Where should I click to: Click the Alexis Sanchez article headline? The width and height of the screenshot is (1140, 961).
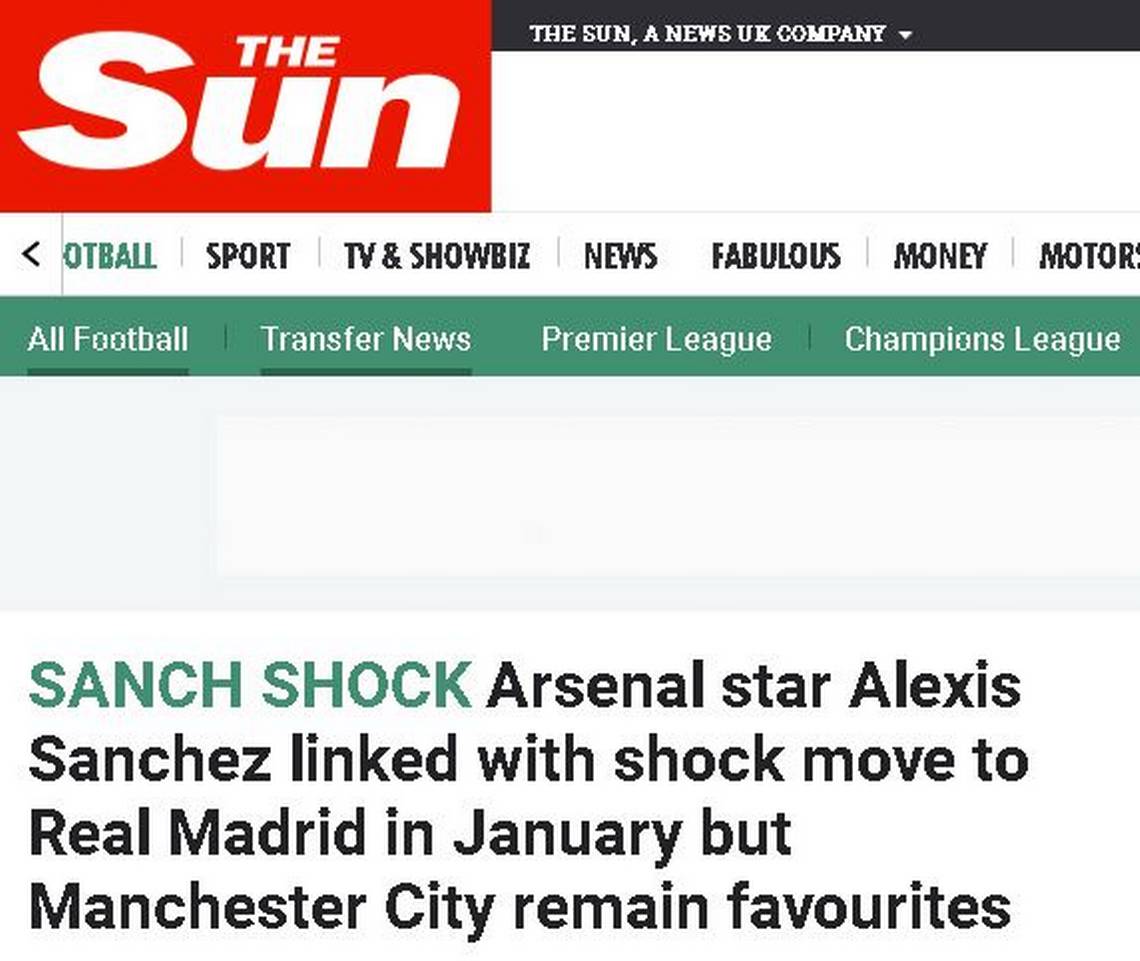[x=529, y=795]
